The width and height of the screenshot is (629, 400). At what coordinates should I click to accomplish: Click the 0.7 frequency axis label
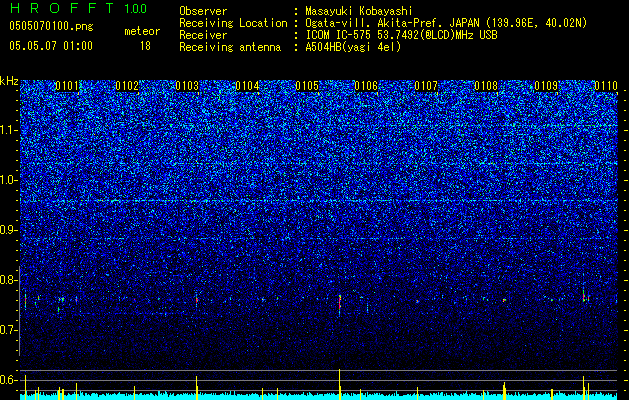pos(9,330)
